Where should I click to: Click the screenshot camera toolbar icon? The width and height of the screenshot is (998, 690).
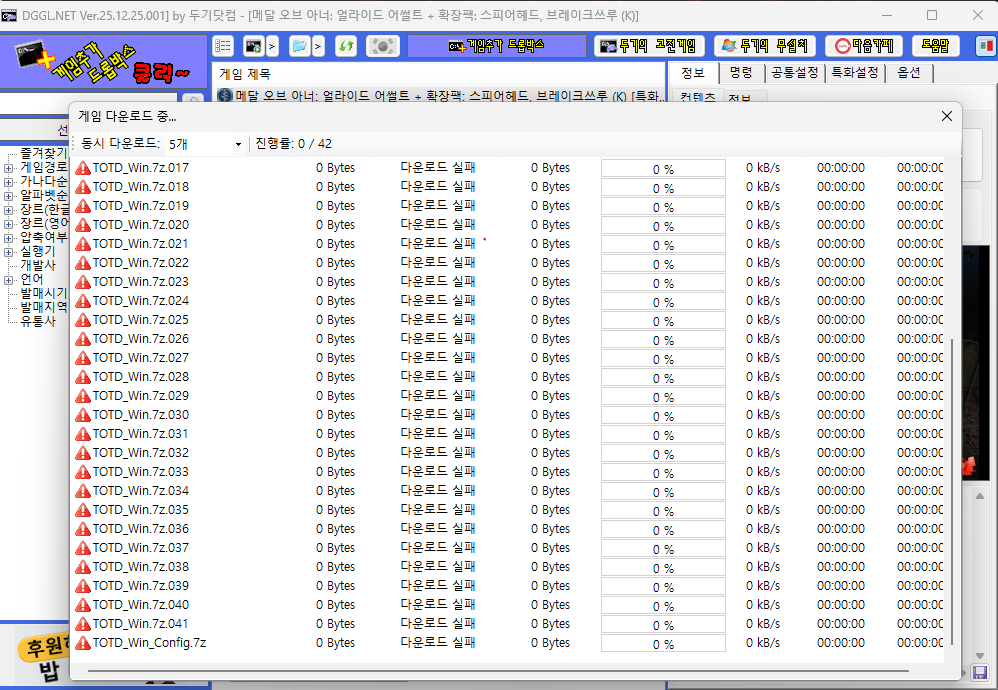(x=383, y=46)
